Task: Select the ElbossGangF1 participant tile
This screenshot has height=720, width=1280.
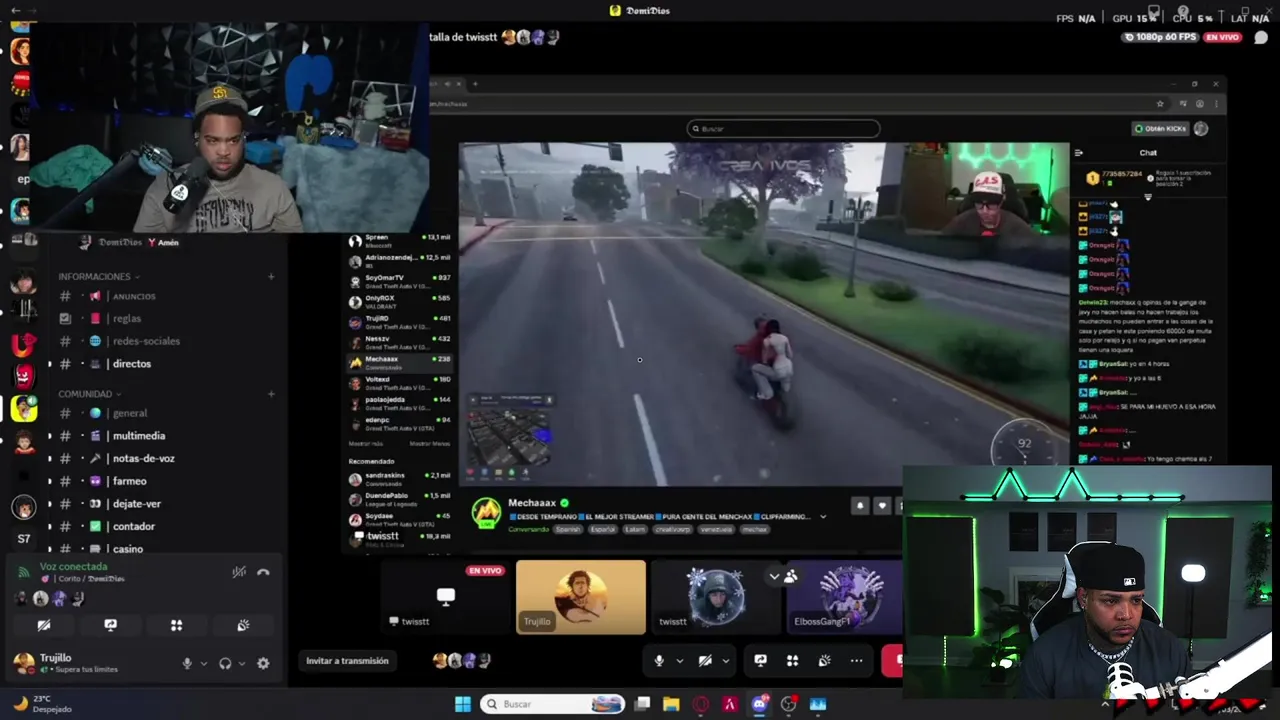Action: tap(845, 597)
